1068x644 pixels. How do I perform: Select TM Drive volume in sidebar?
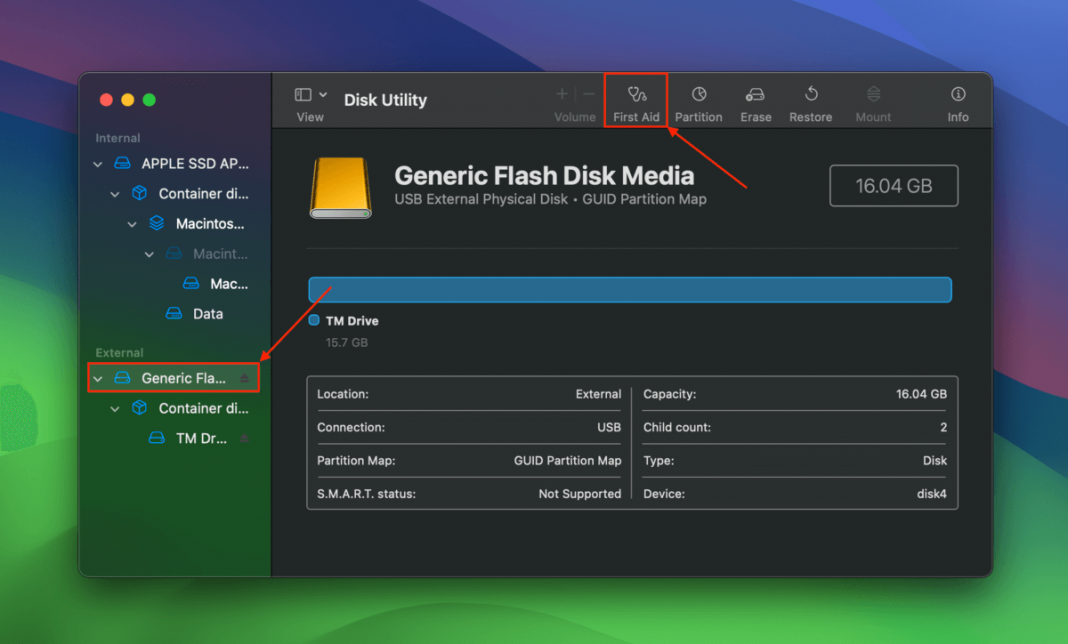(x=188, y=438)
